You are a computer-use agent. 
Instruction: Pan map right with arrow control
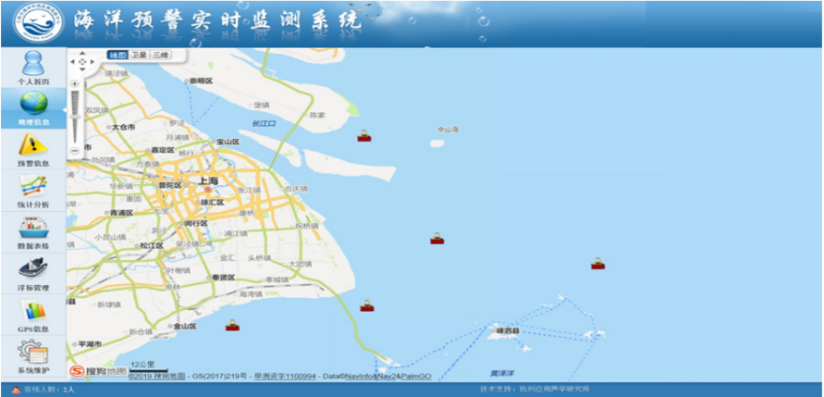pos(92,62)
